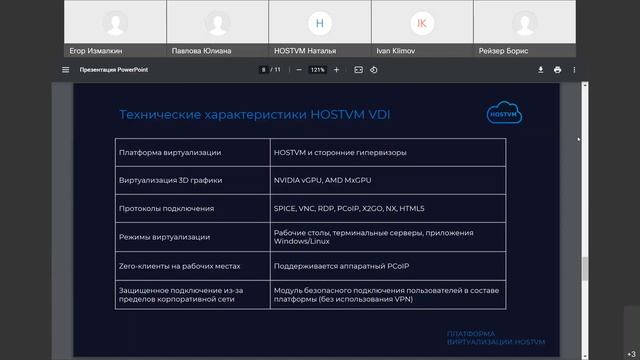Zoom out with the minus icon

point(299,70)
